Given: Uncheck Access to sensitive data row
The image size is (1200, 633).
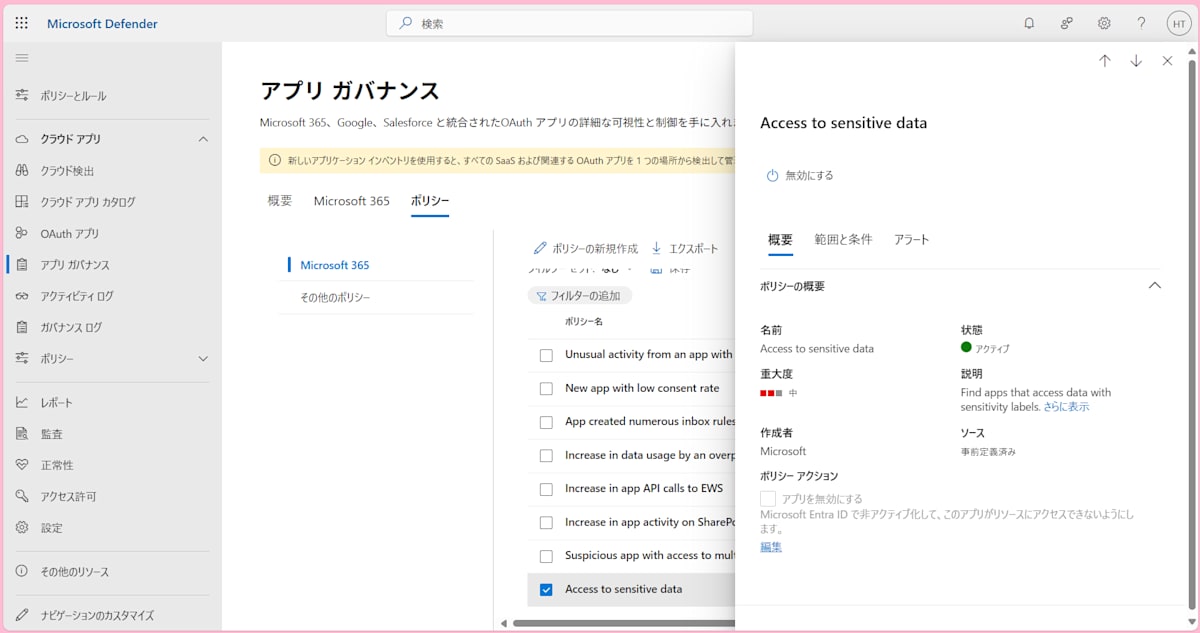Looking at the screenshot, I should (x=546, y=590).
